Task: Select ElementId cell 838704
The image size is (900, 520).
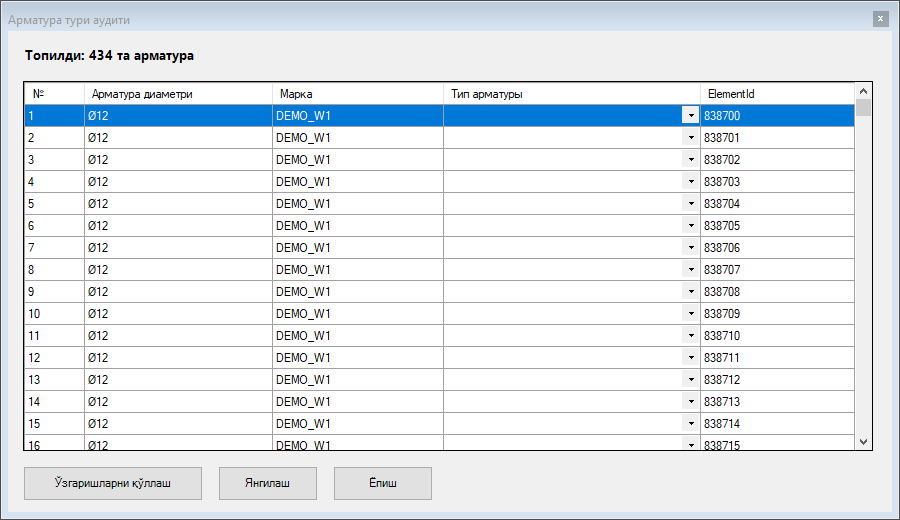Action: point(777,204)
